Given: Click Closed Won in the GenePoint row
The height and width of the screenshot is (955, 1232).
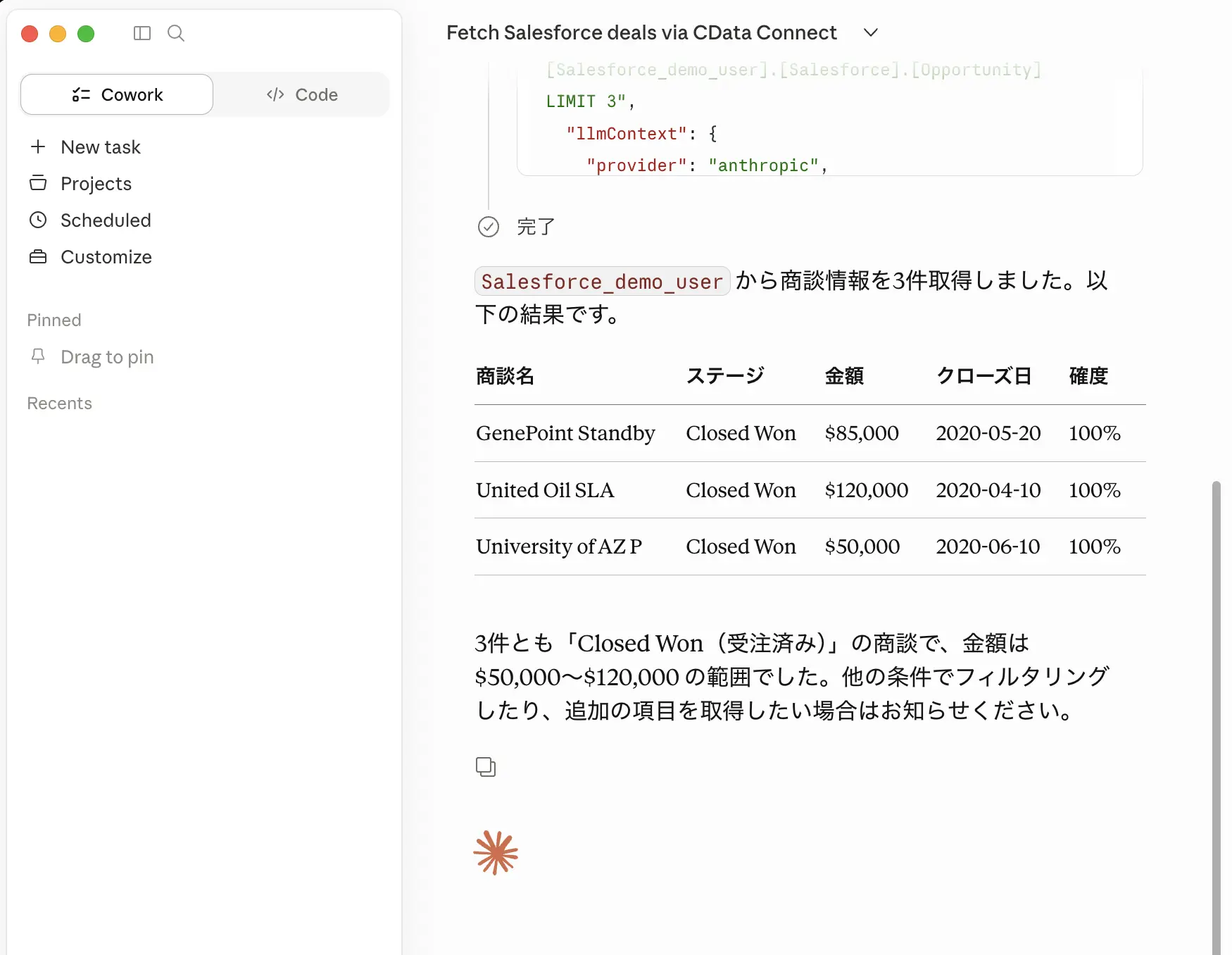Looking at the screenshot, I should [x=741, y=433].
